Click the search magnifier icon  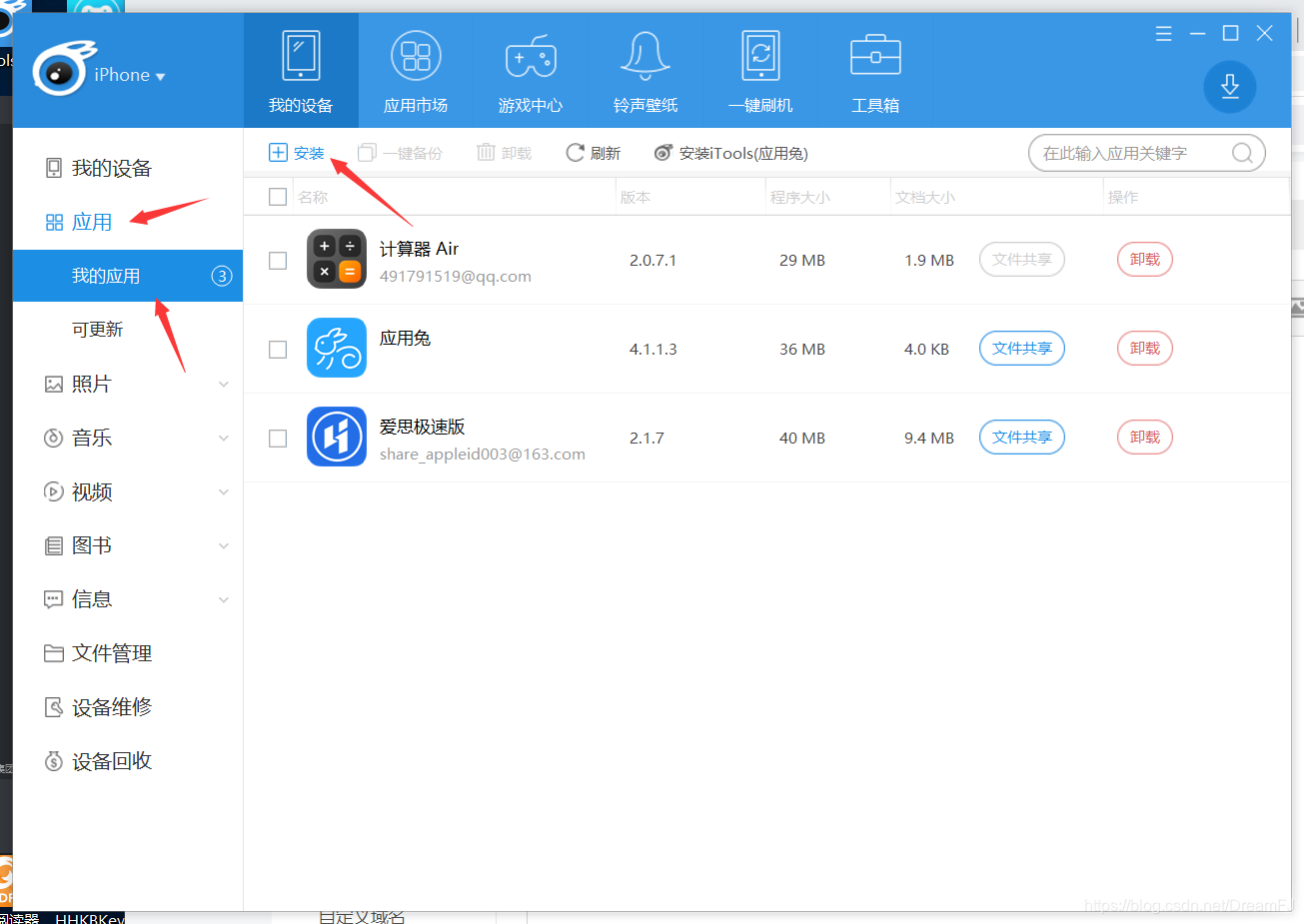point(1242,153)
